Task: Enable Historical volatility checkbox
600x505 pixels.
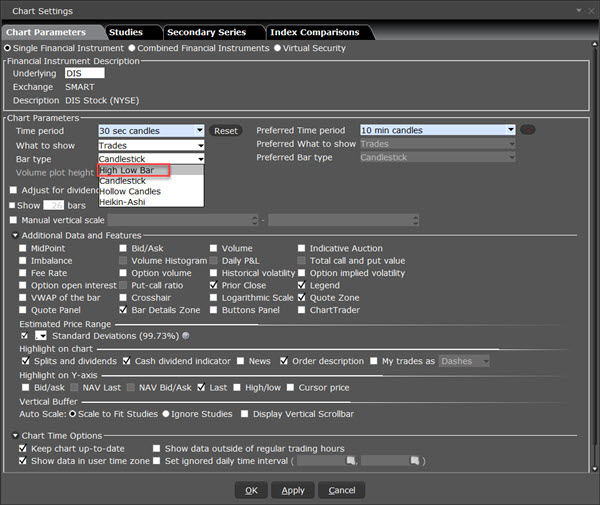Action: [x=214, y=273]
